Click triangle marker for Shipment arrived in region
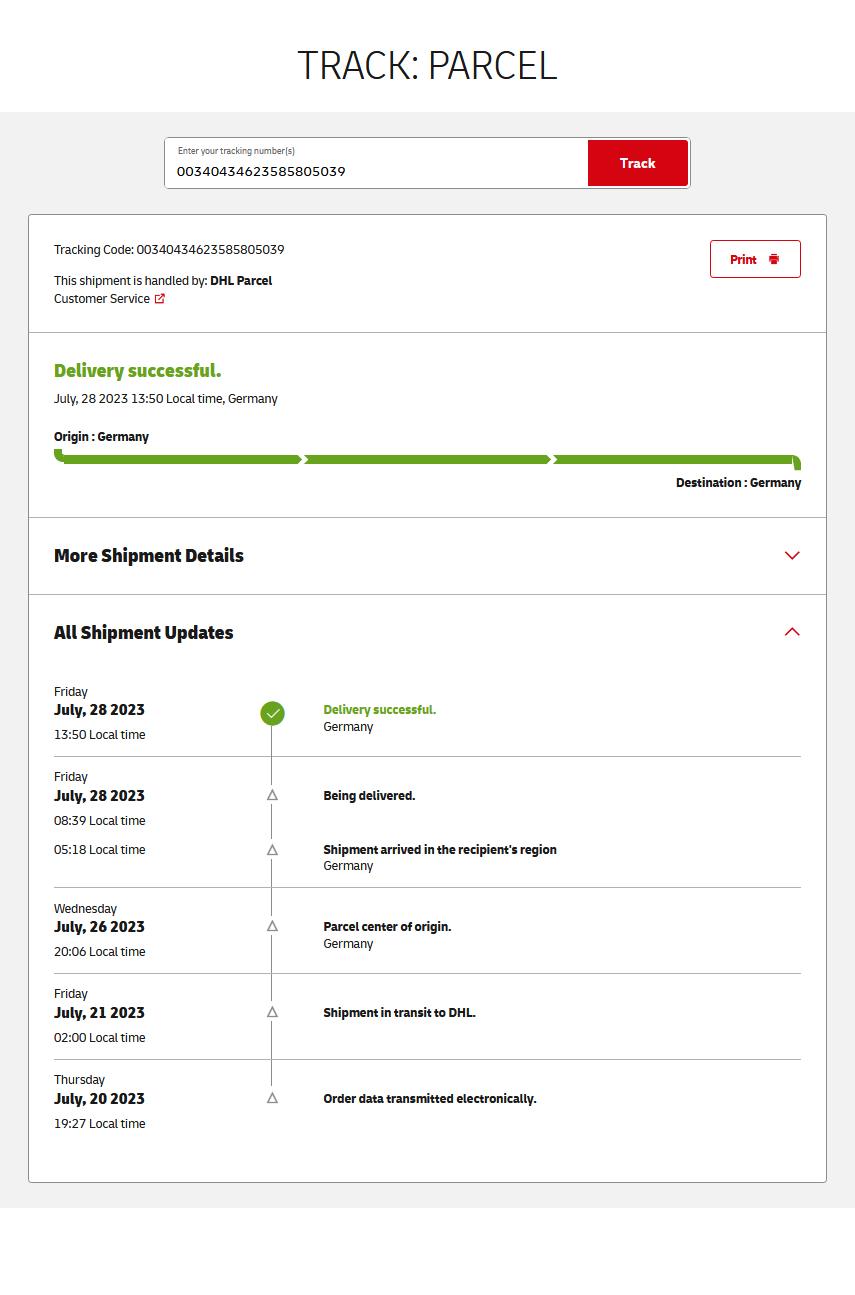The width and height of the screenshot is (855, 1295). 272,849
